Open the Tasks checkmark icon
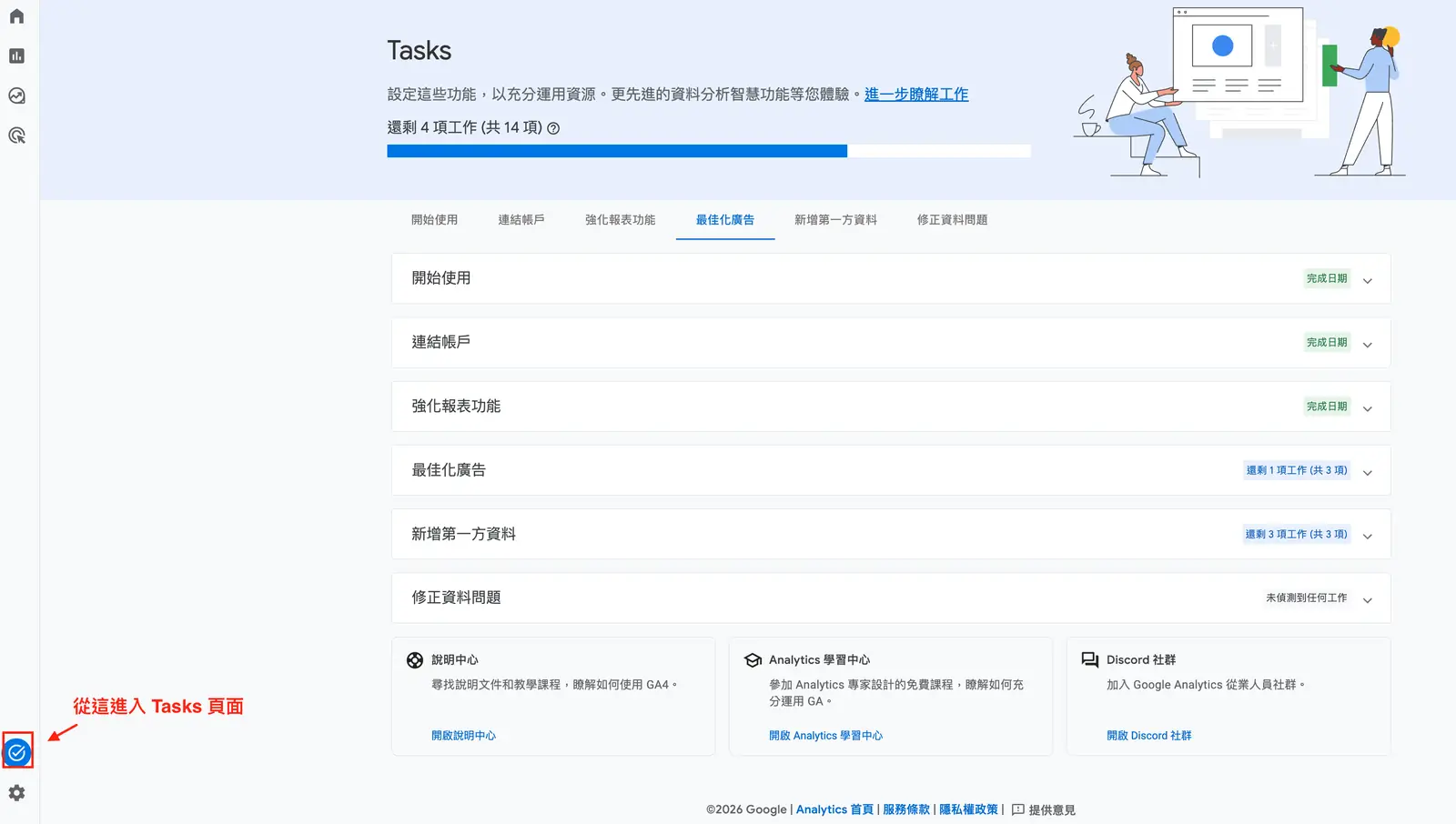This screenshot has height=824, width=1456. click(17, 752)
